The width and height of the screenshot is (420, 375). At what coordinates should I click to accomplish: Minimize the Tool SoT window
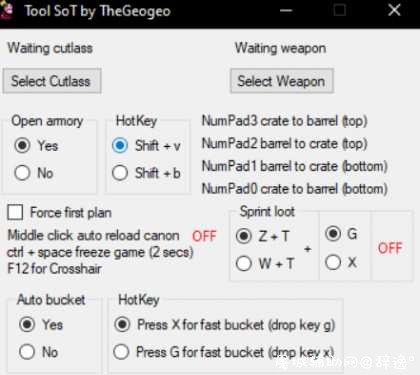coord(286,10)
